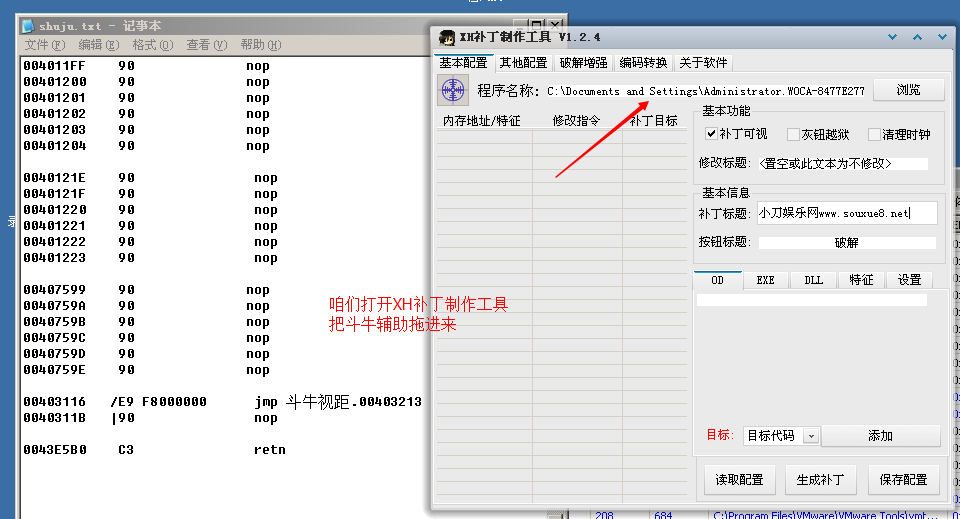
Task: Click the 添加 button
Action: click(880, 436)
